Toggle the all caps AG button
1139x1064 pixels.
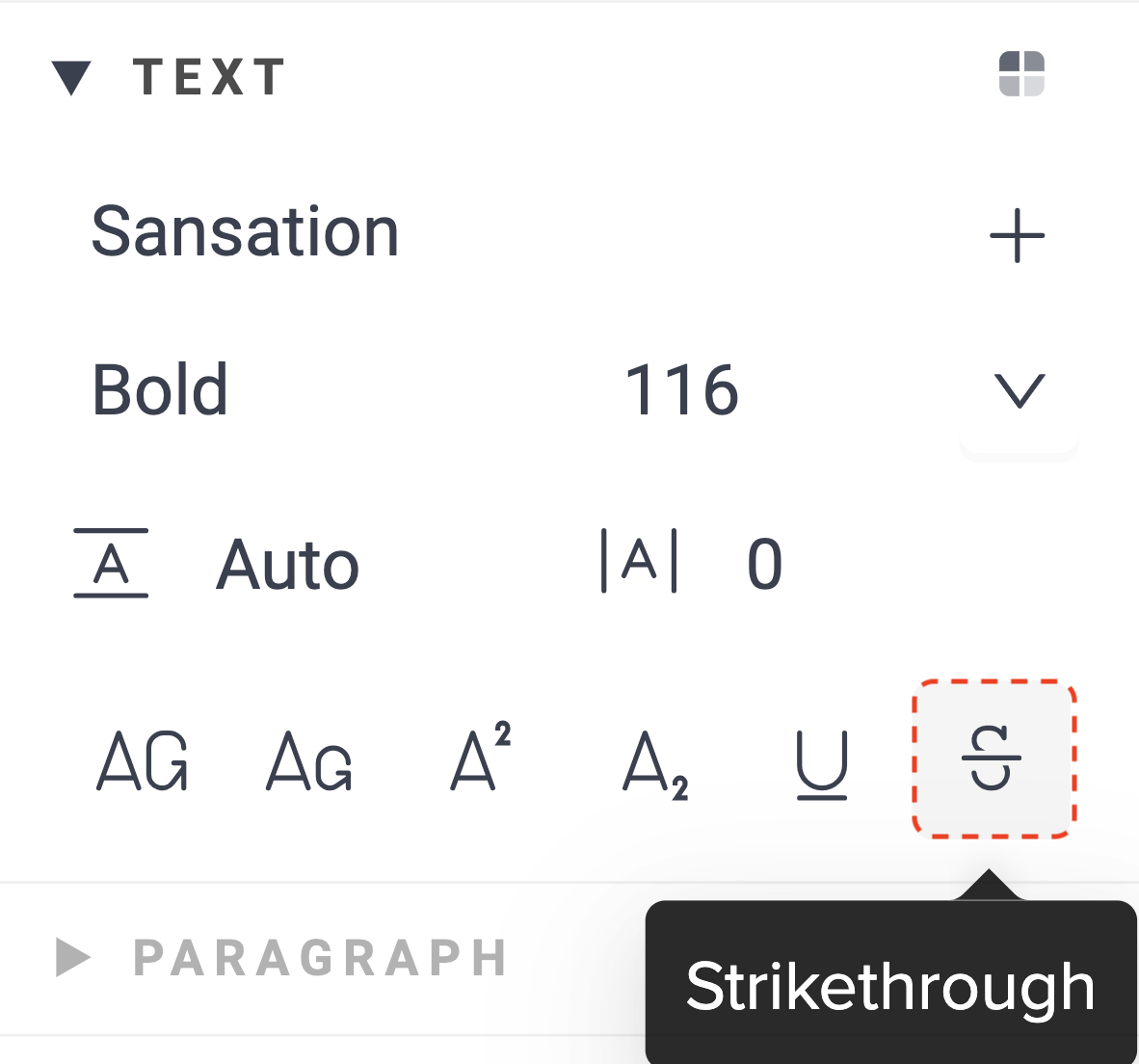[143, 761]
